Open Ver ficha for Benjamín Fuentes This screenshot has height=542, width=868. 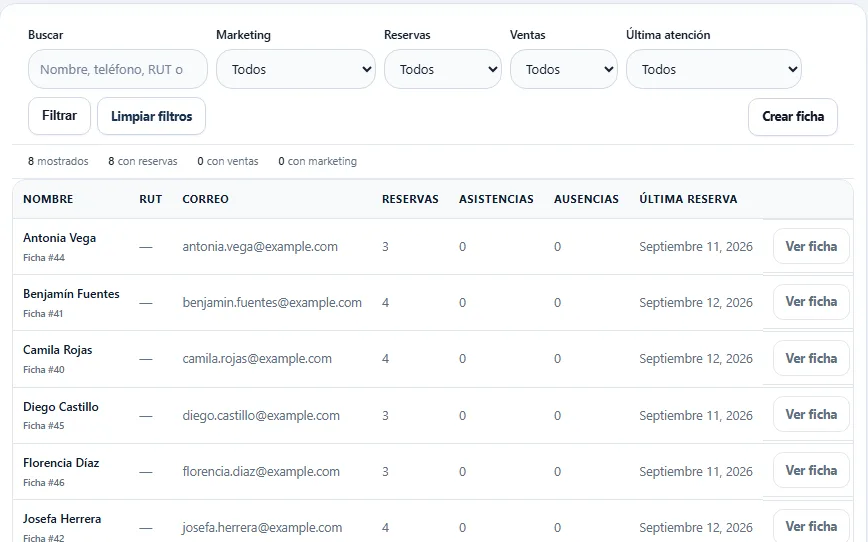pyautogui.click(x=811, y=302)
